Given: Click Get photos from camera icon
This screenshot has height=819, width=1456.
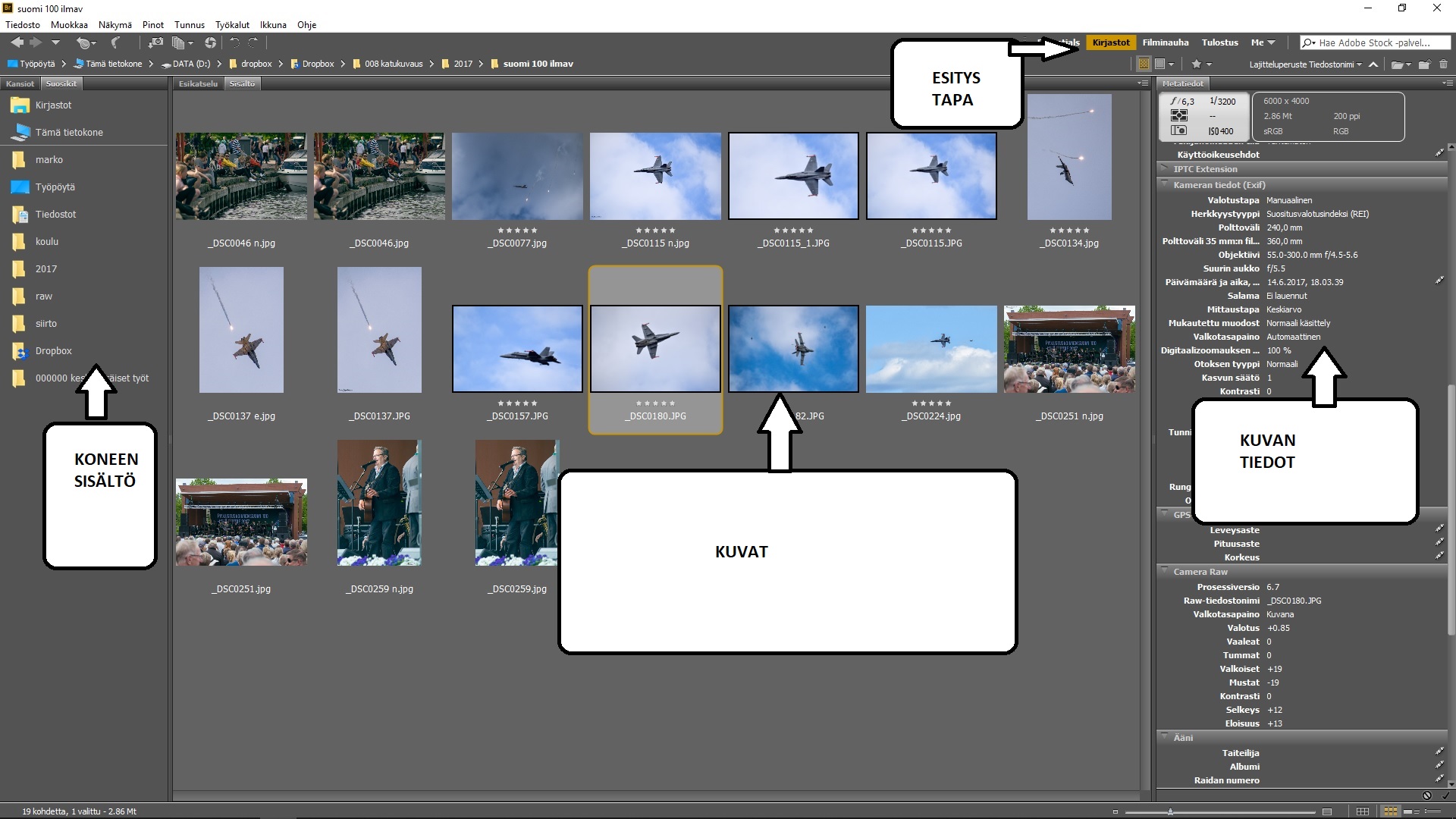Looking at the screenshot, I should coord(155,43).
